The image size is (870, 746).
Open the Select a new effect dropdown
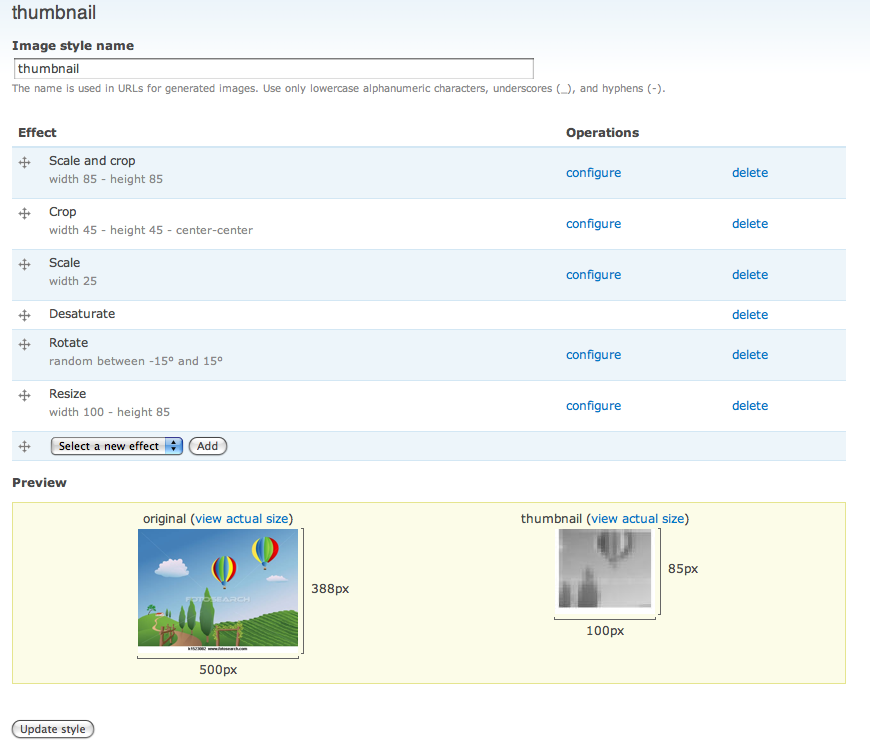[x=116, y=445]
